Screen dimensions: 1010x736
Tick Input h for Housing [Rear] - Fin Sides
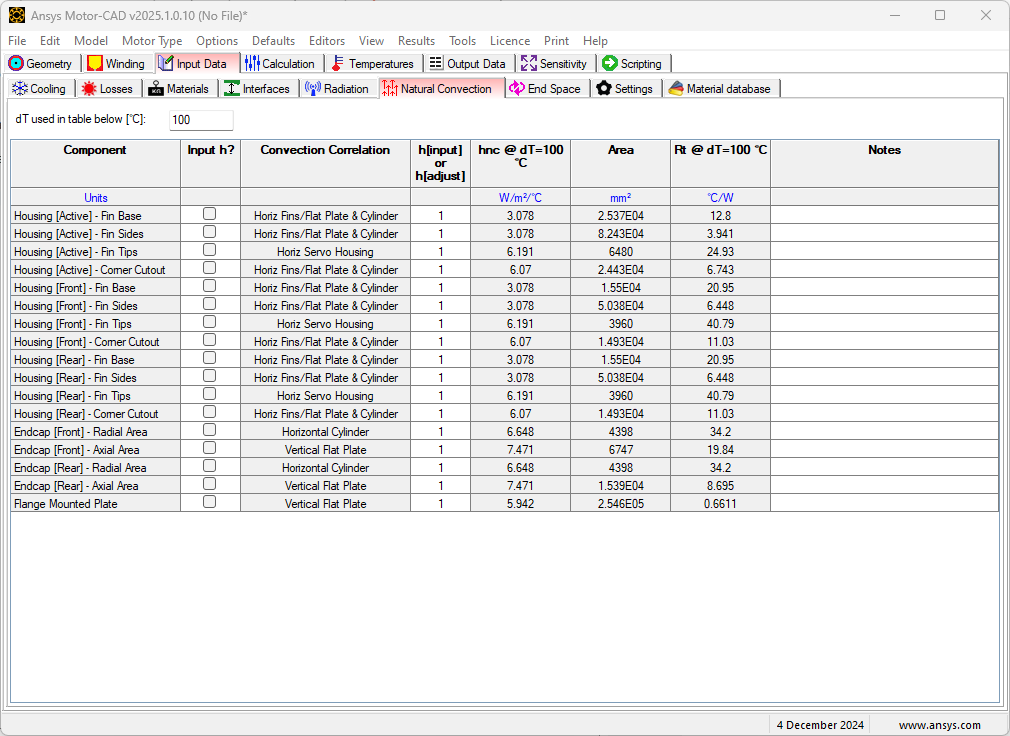pos(209,376)
